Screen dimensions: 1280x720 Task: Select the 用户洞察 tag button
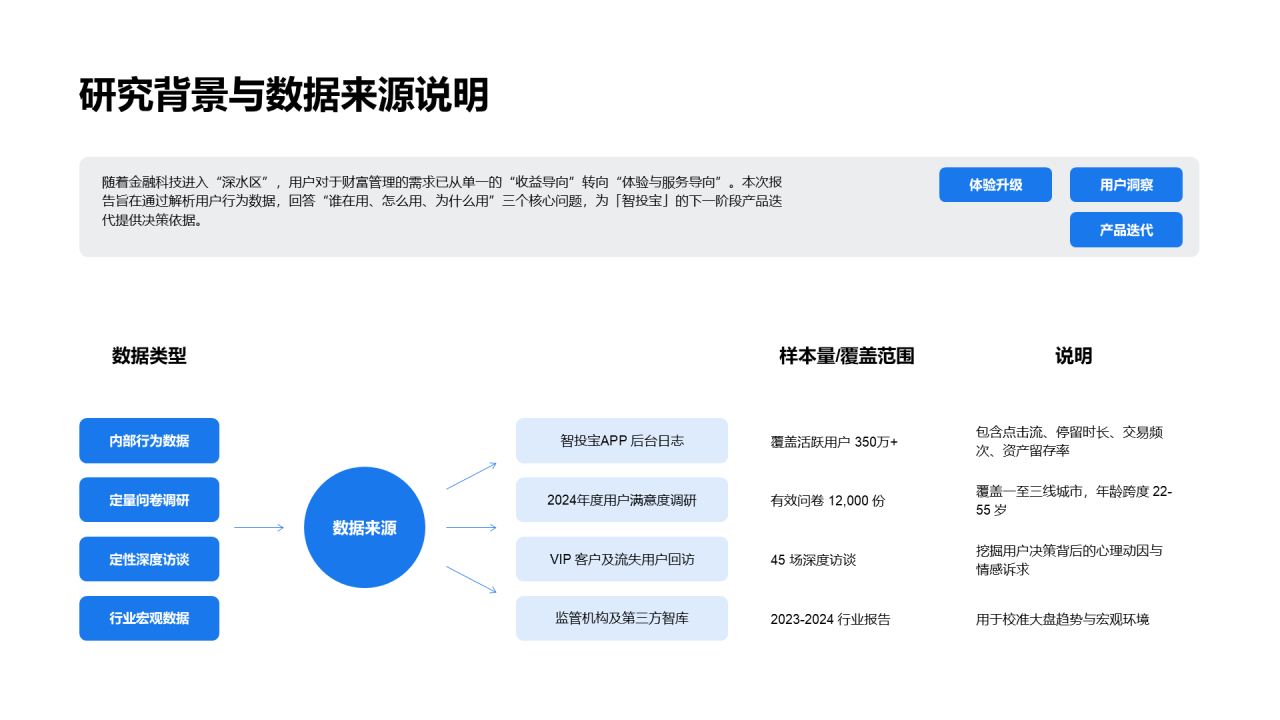[x=1126, y=185]
